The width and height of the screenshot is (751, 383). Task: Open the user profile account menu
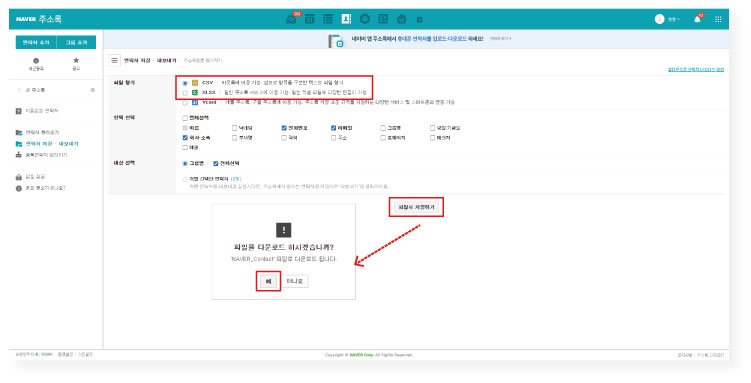(x=667, y=19)
